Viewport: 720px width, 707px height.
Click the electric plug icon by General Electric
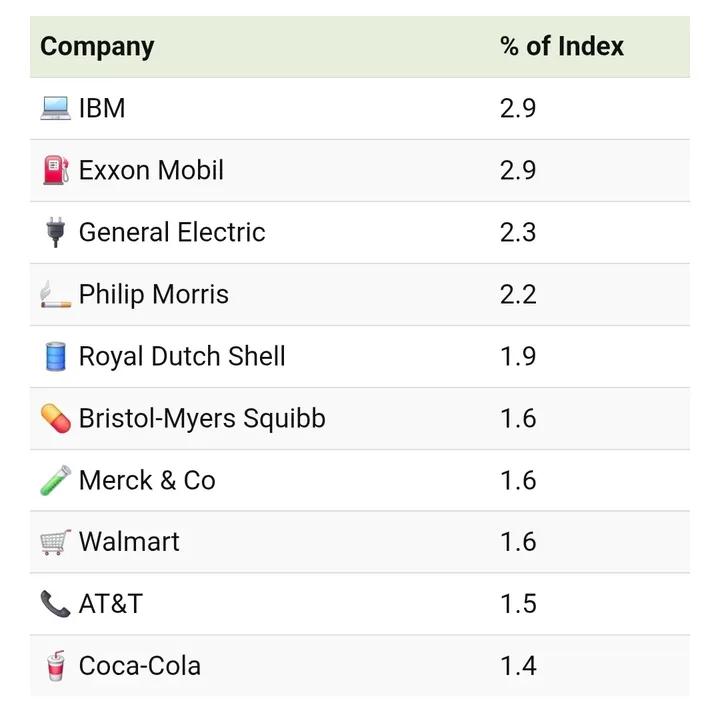point(55,232)
